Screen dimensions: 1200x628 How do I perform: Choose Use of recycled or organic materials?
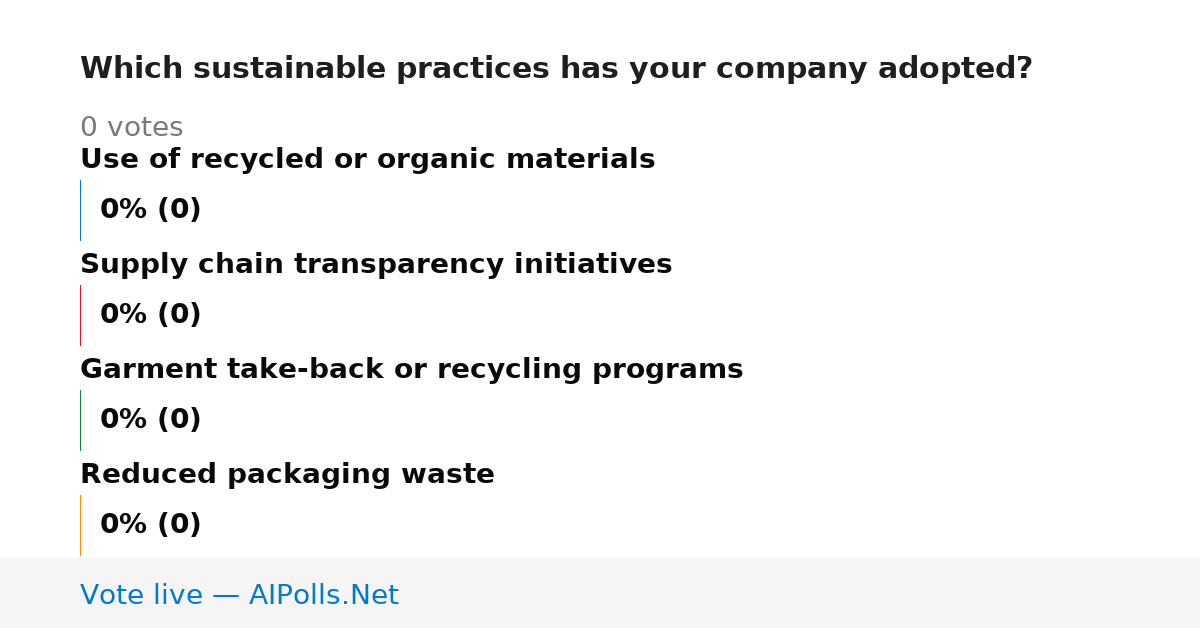(x=367, y=160)
